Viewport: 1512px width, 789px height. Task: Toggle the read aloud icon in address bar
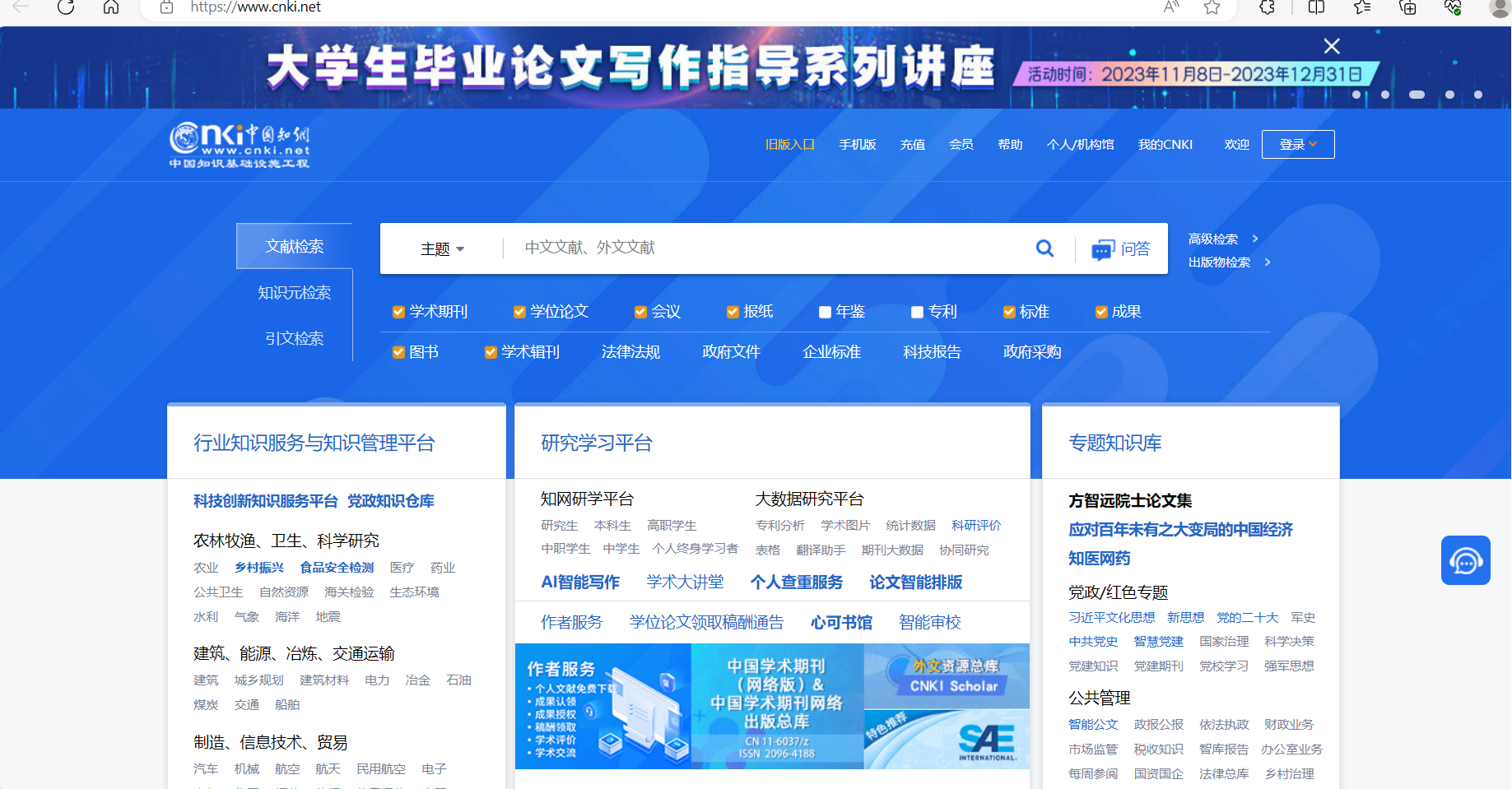pyautogui.click(x=1170, y=7)
